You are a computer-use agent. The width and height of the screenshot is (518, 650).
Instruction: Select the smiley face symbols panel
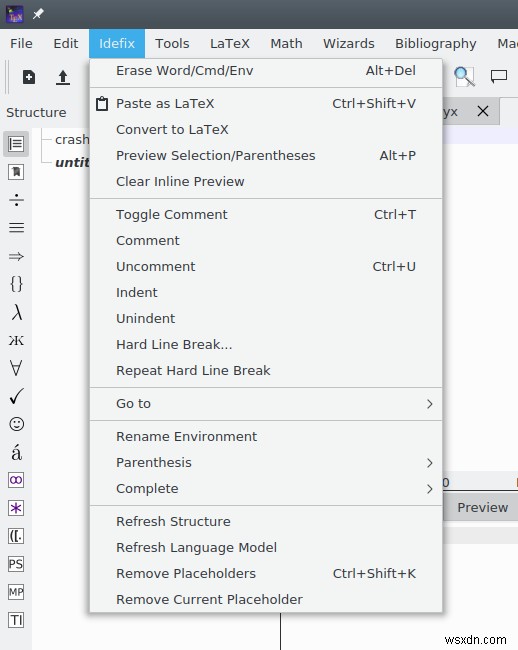(16, 424)
